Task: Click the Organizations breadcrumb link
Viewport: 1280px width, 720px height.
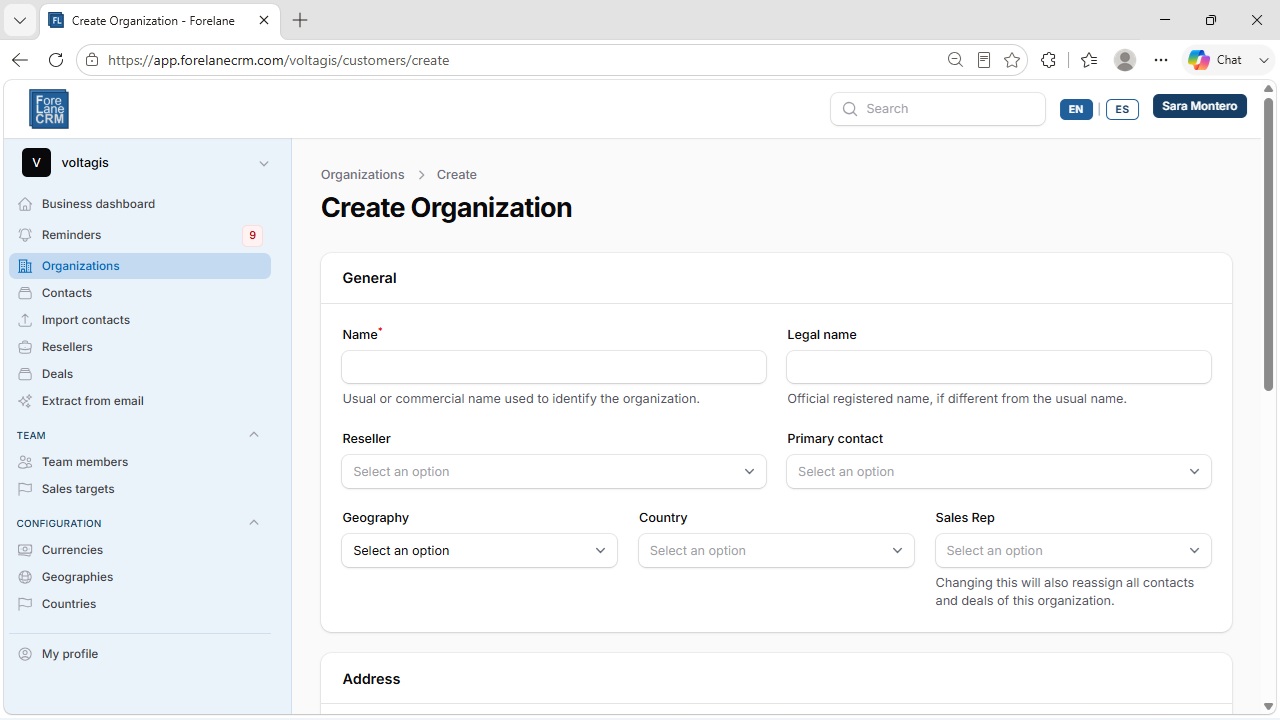Action: (362, 174)
